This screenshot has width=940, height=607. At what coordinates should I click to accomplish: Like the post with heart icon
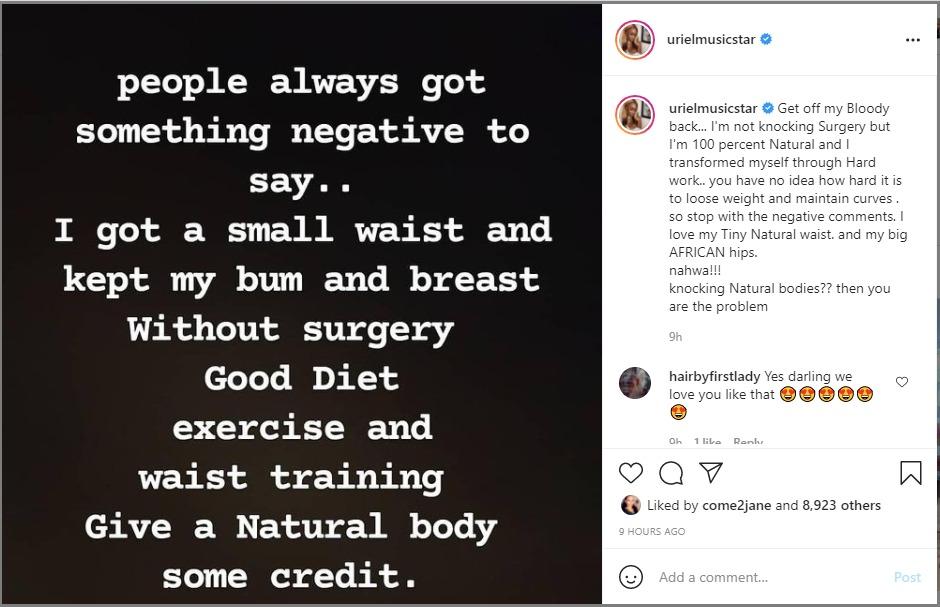[631, 473]
